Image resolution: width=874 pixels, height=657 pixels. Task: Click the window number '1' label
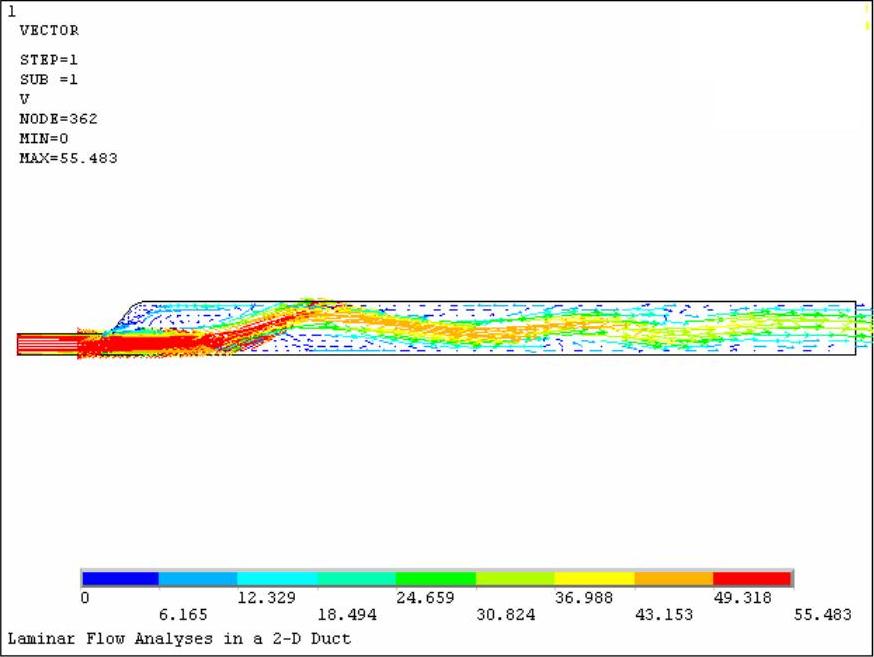12,12
